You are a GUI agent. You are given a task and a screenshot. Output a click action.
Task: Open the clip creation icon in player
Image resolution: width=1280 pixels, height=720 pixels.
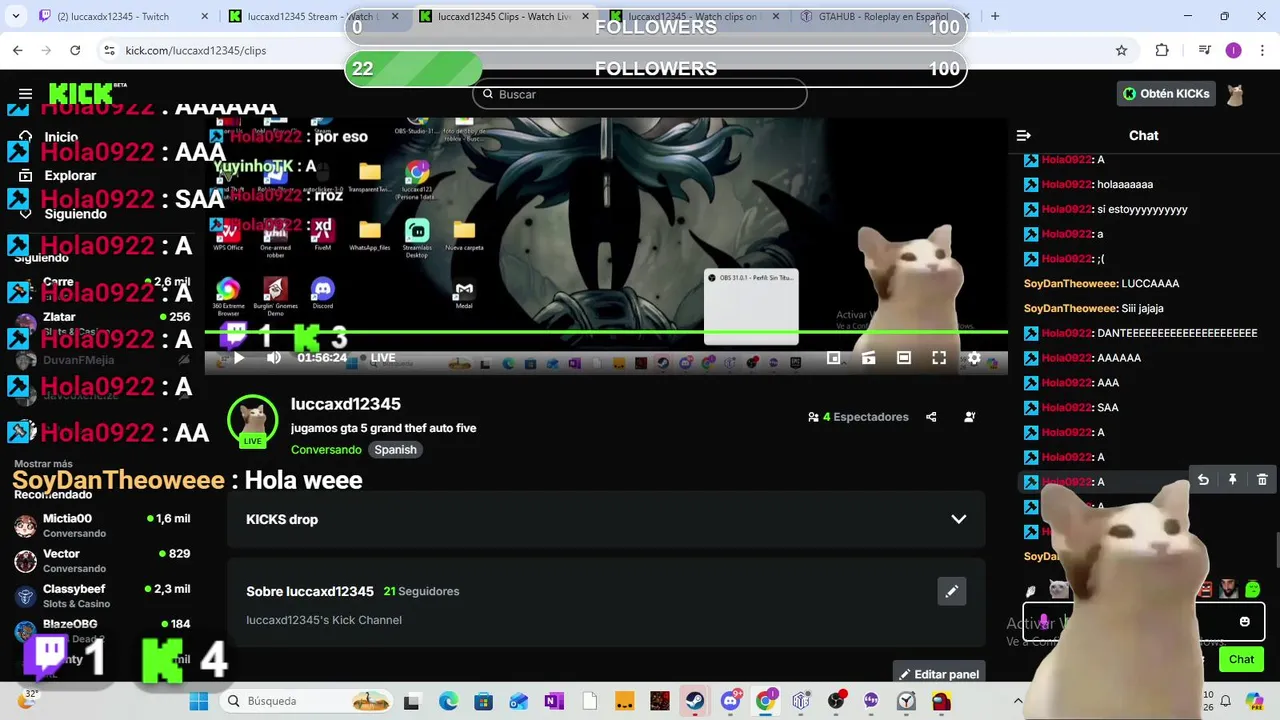[x=868, y=358]
